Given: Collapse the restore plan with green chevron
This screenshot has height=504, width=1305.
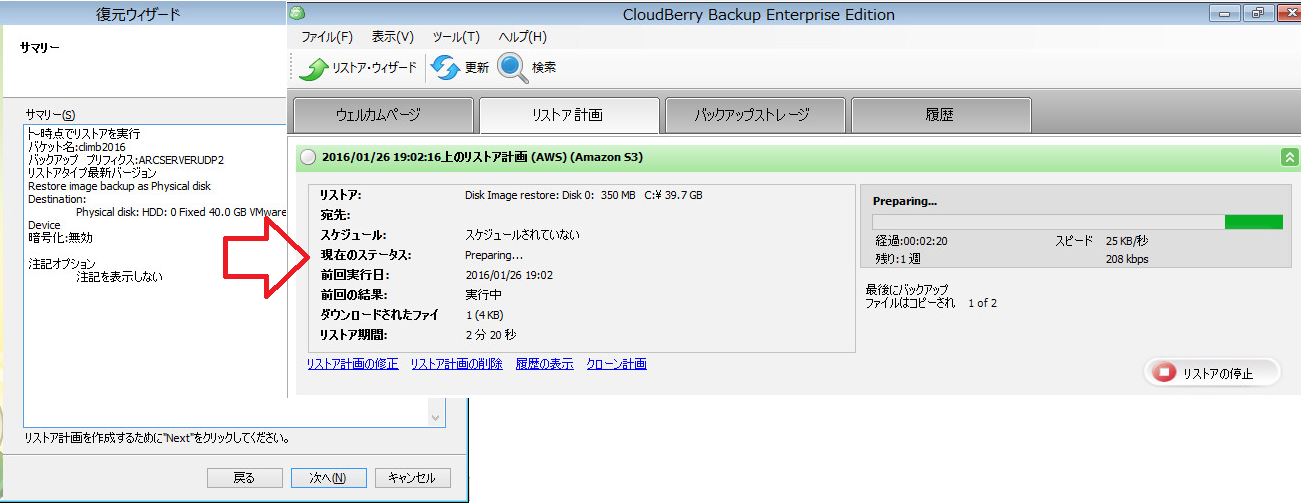Looking at the screenshot, I should pyautogui.click(x=1289, y=157).
